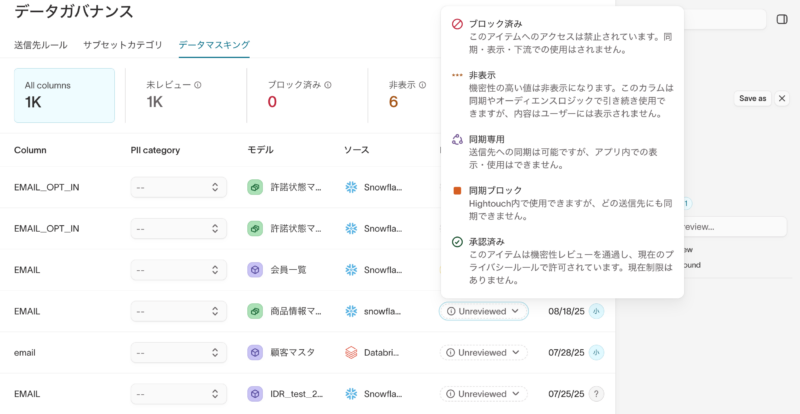
Task: Click snowflake icon in 商品情報マ... row
Action: [351, 311]
